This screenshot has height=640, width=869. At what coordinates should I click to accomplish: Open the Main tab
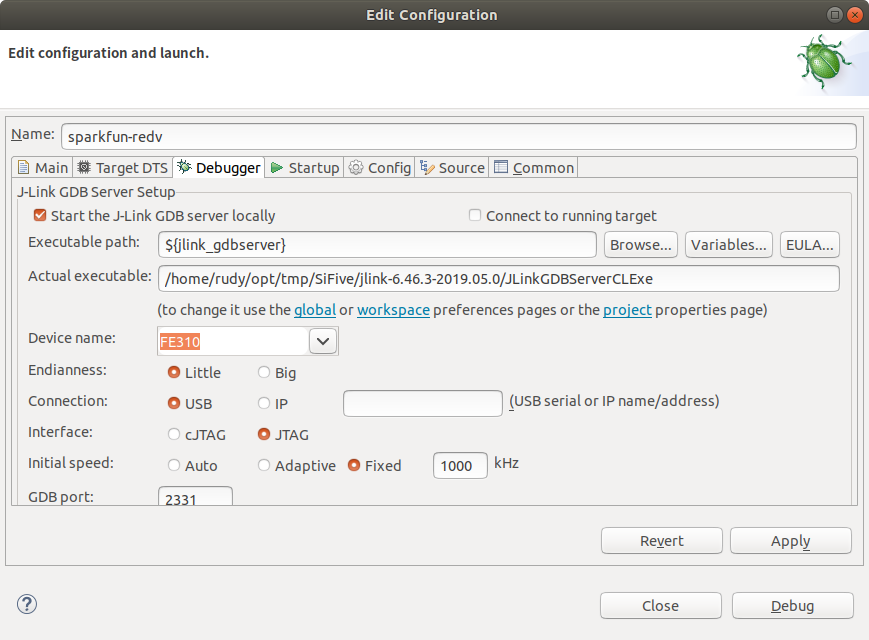43,168
